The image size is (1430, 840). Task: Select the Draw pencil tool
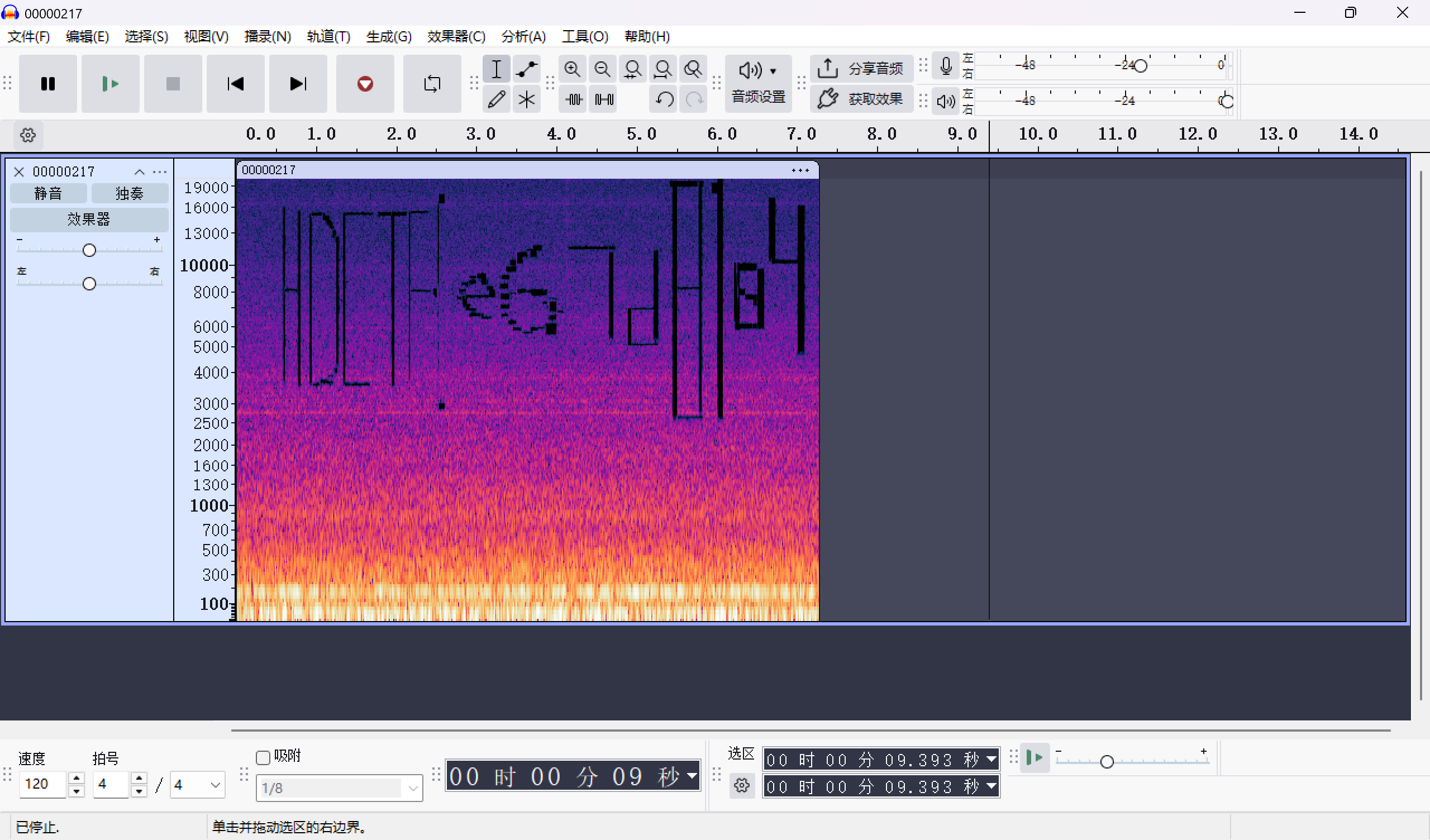(496, 99)
